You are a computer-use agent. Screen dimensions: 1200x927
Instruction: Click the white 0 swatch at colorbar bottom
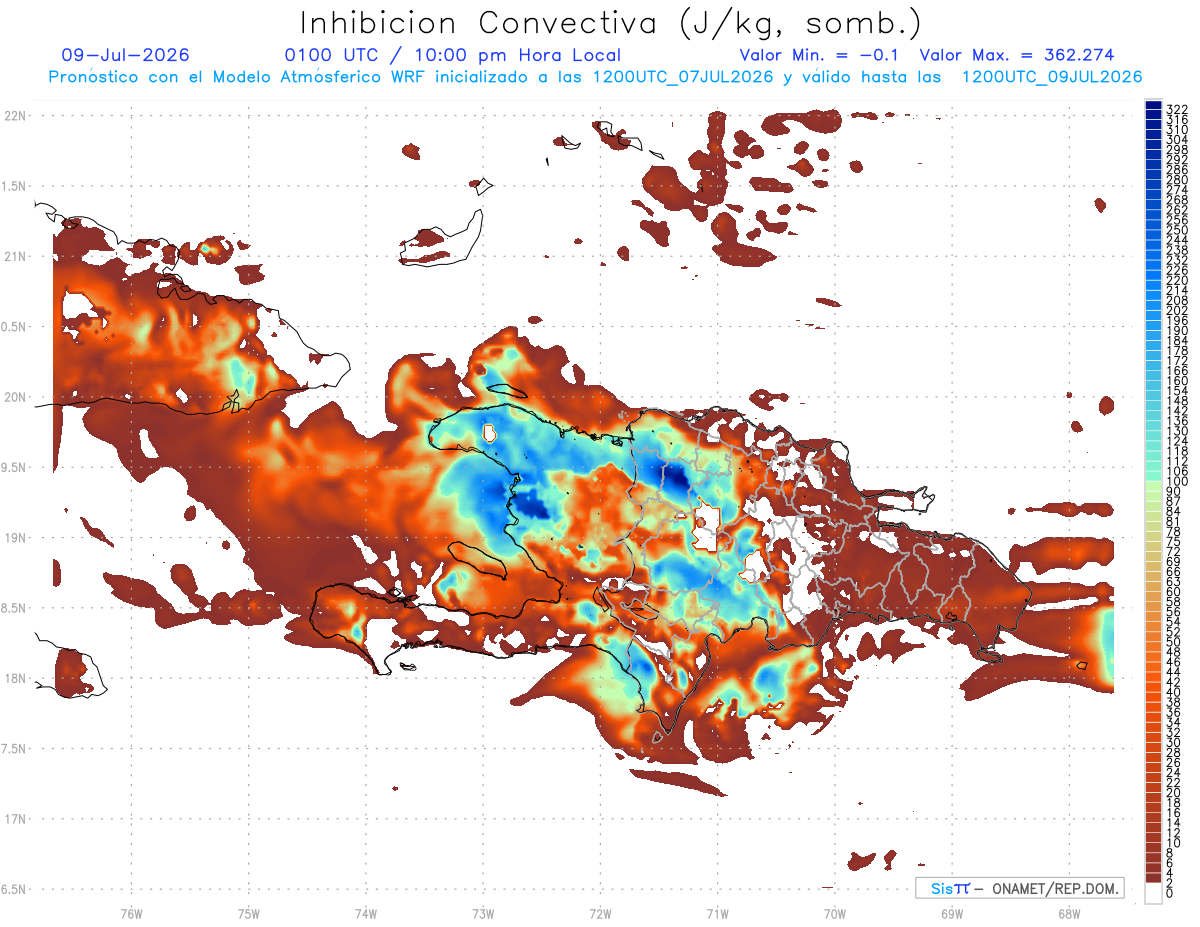coord(1153,895)
